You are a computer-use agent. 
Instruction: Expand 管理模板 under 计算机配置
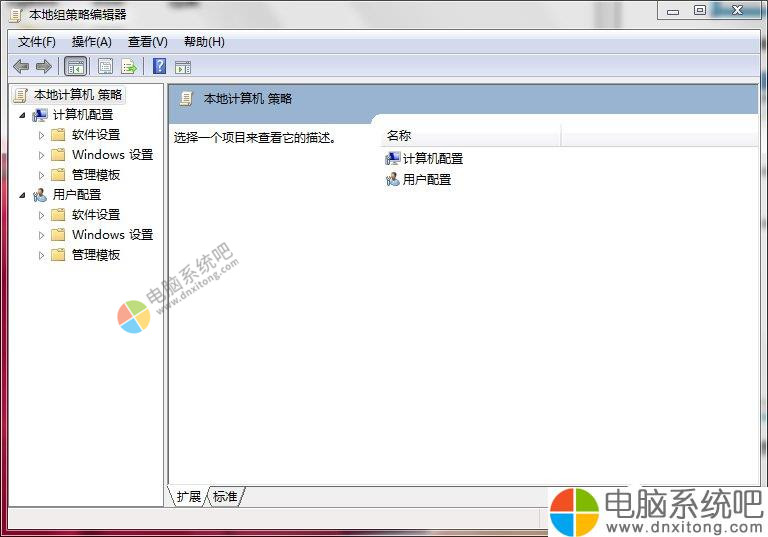point(42,175)
